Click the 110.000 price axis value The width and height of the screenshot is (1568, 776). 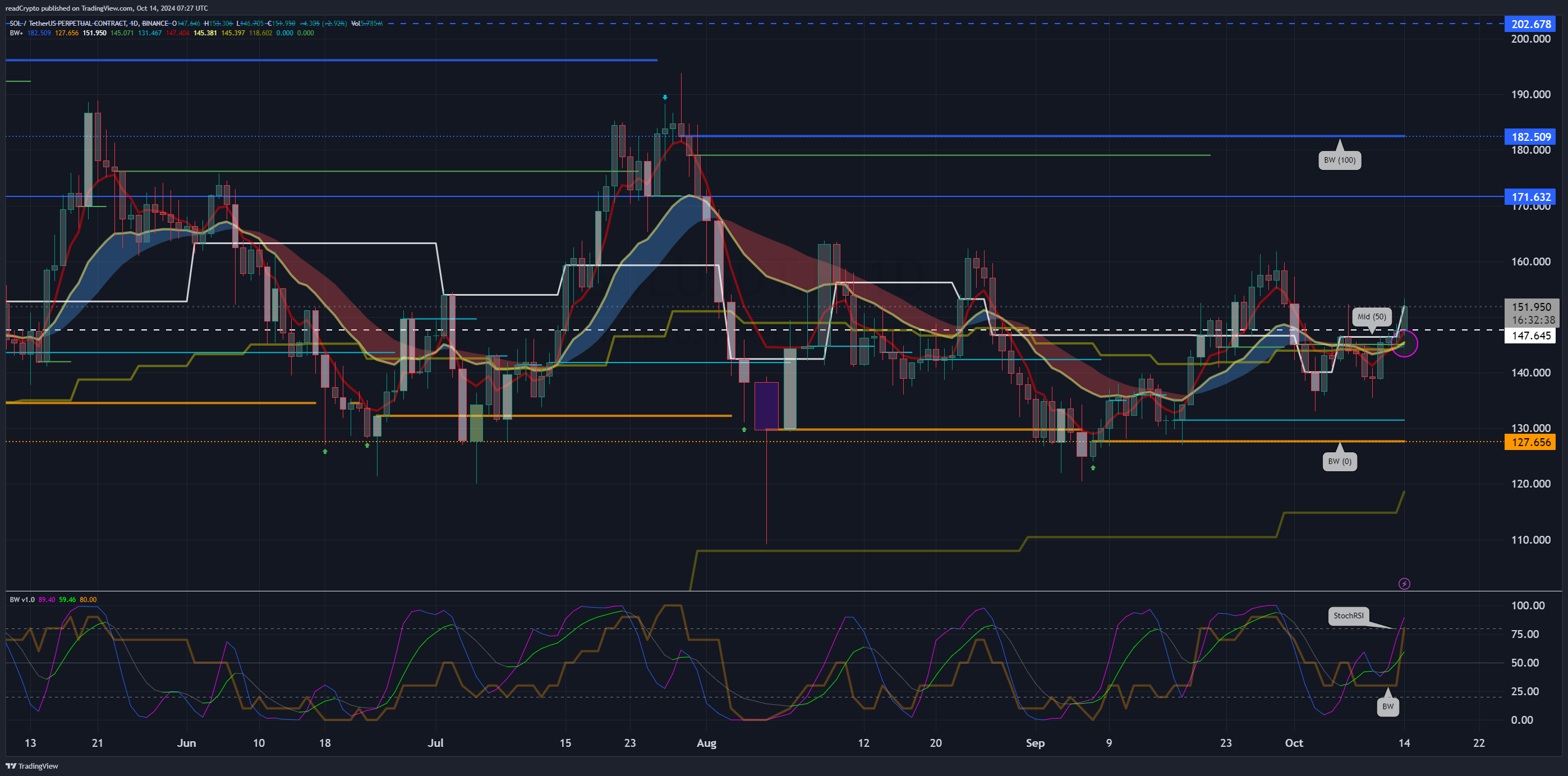[1531, 540]
